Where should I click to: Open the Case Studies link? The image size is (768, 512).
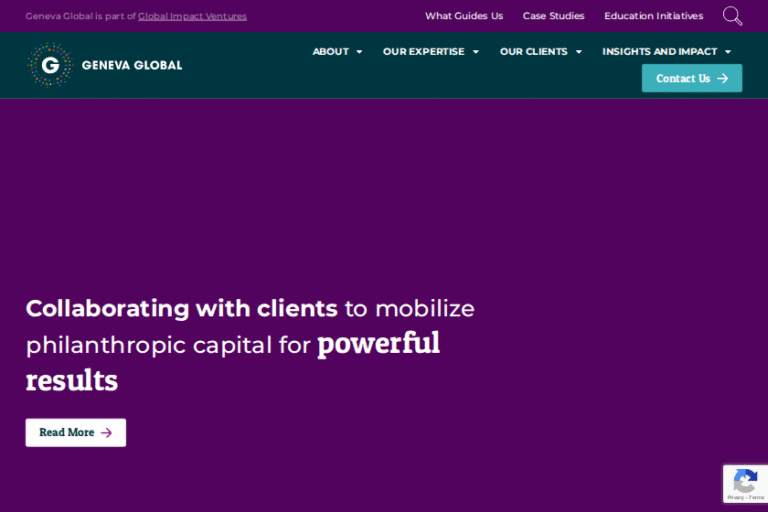tap(553, 16)
